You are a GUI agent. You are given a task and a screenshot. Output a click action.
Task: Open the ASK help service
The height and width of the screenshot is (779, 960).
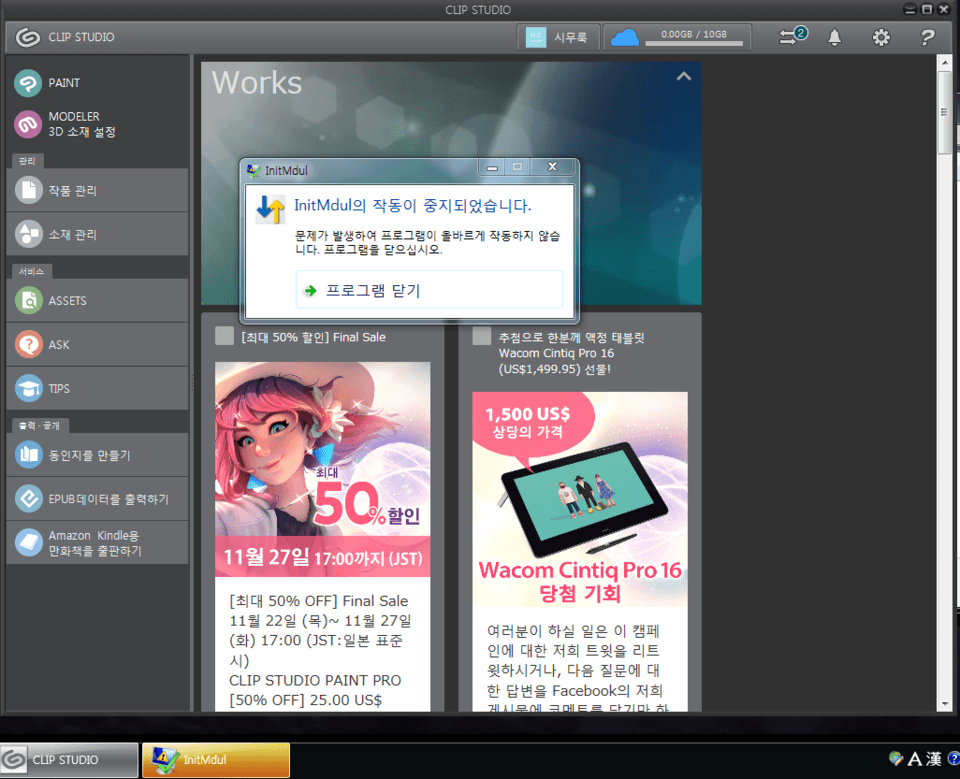(x=97, y=345)
